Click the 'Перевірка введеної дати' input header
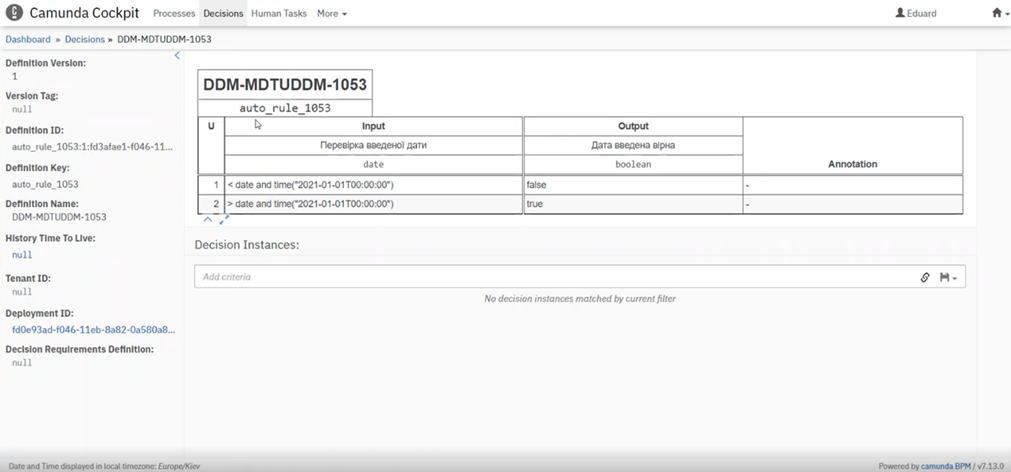The image size is (1011, 472). click(373, 145)
